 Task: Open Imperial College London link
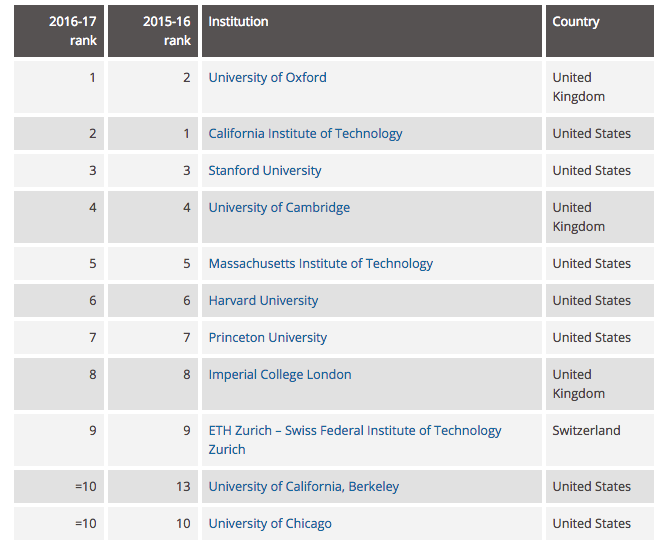pyautogui.click(x=280, y=375)
